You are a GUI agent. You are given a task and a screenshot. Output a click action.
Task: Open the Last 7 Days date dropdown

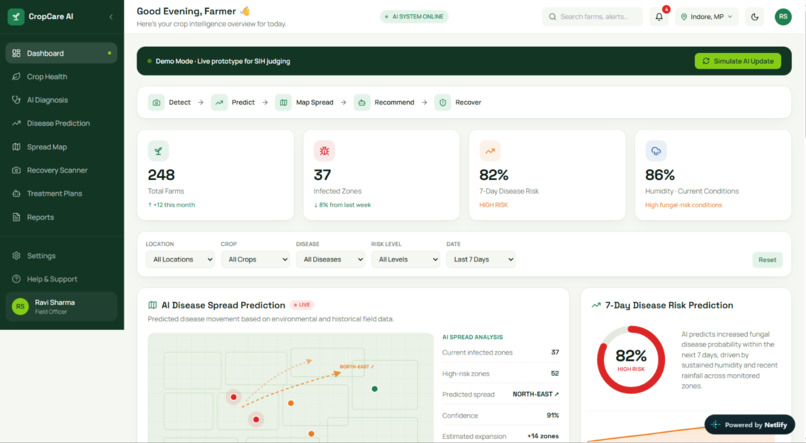pos(481,260)
